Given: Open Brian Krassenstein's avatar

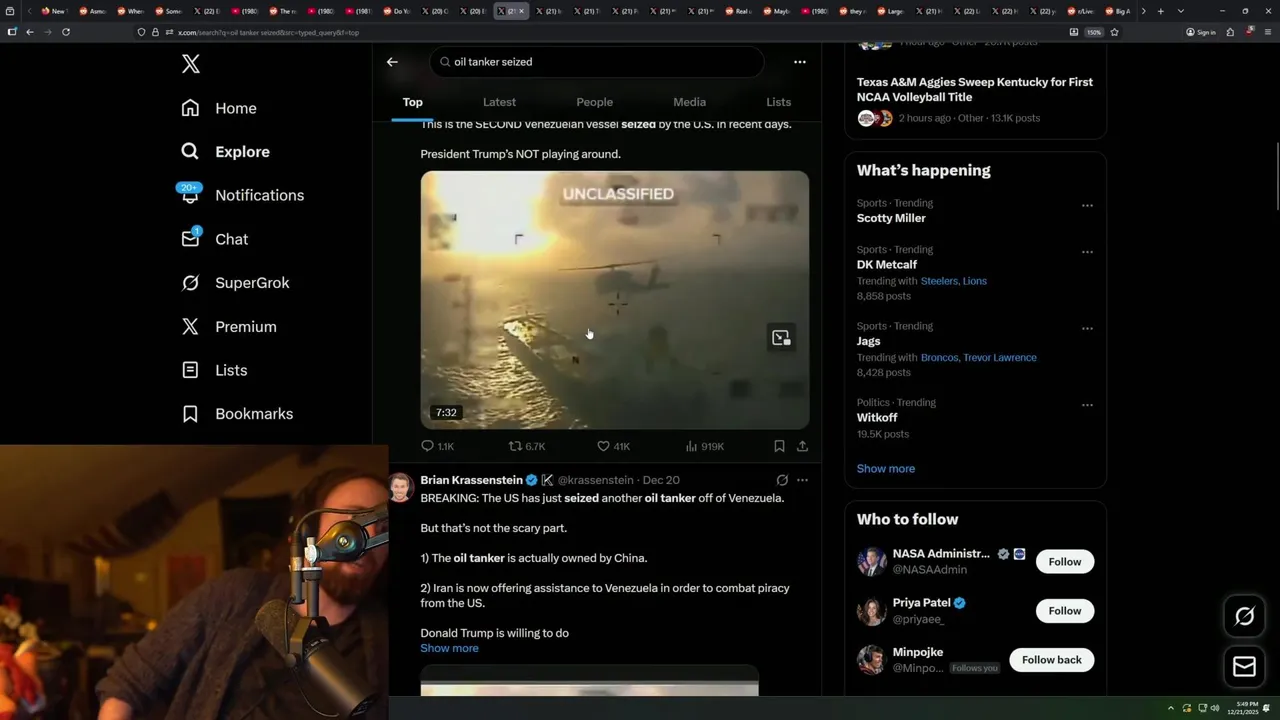Looking at the screenshot, I should pos(401,487).
